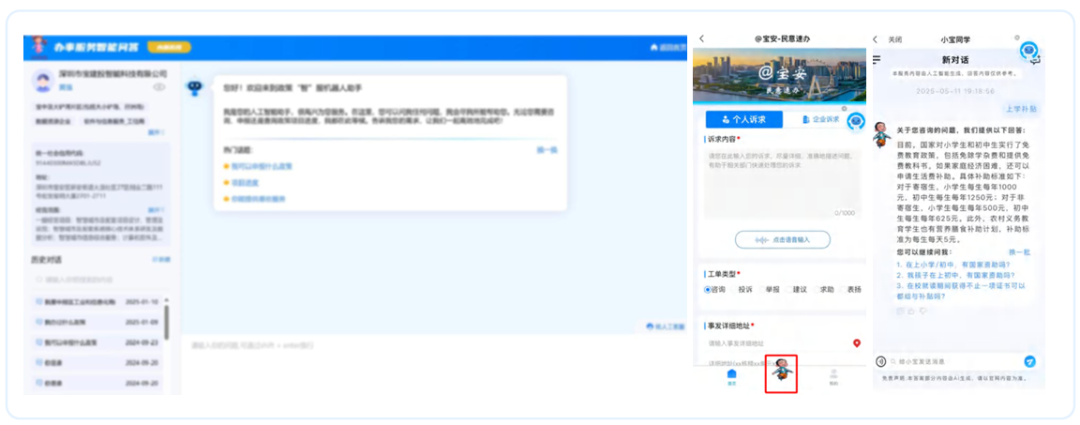
Task: Click the copy icon under the answer
Action: coord(900,311)
